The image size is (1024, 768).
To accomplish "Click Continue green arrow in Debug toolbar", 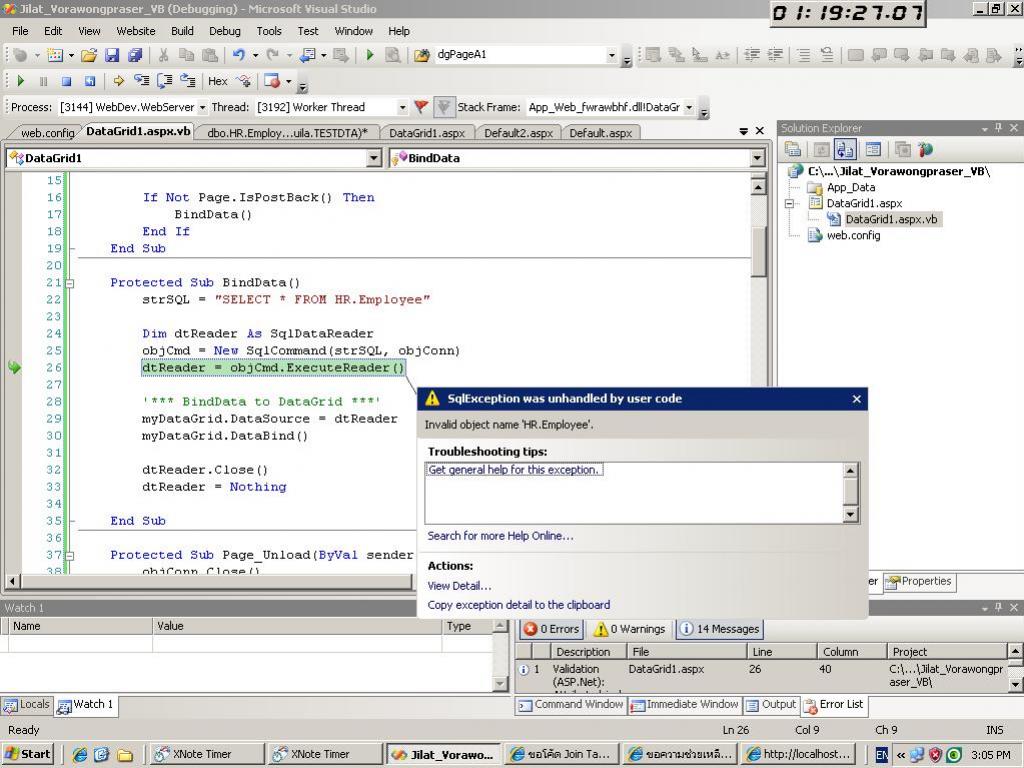I will pos(20,81).
